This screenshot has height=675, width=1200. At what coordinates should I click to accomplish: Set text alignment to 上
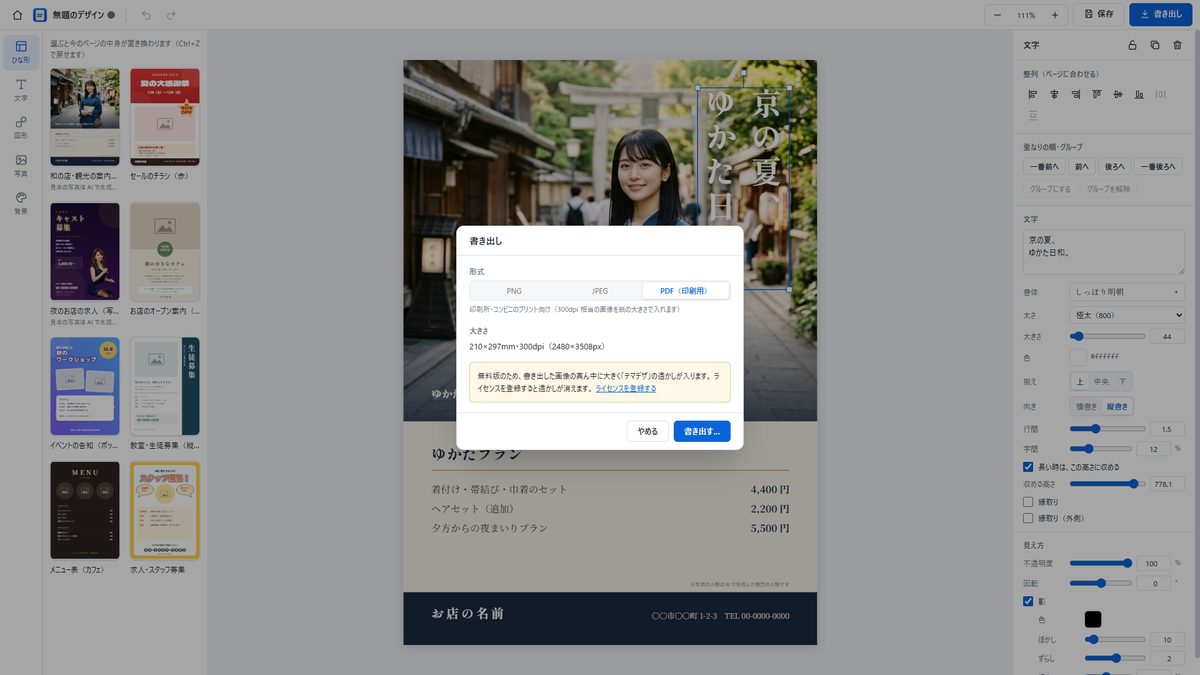[x=1079, y=382]
